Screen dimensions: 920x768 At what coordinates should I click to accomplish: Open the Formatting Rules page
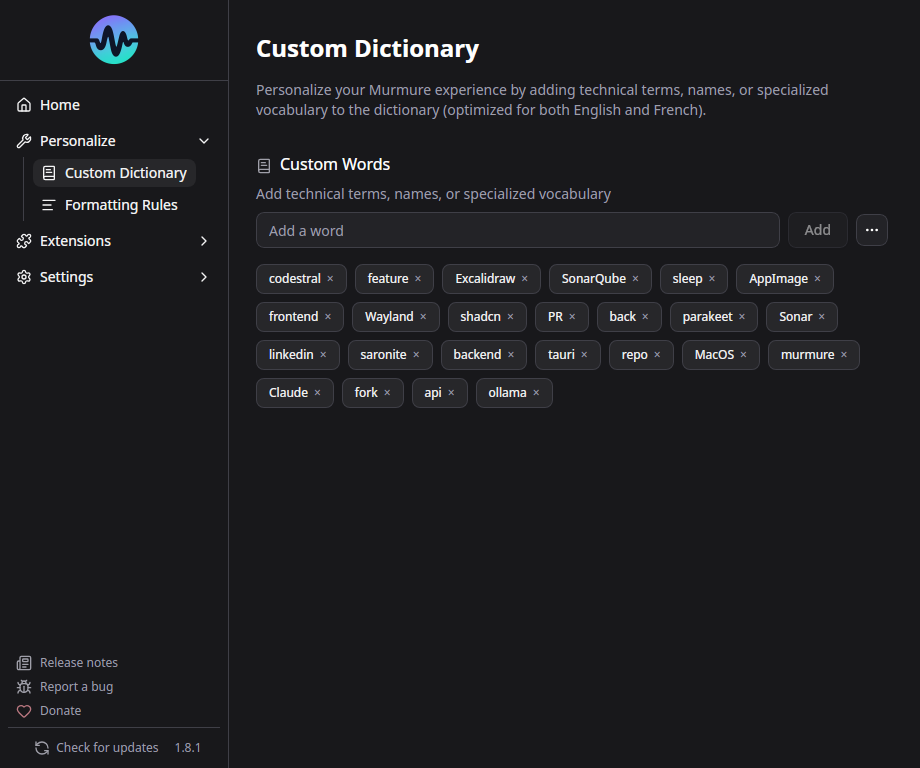(x=120, y=204)
